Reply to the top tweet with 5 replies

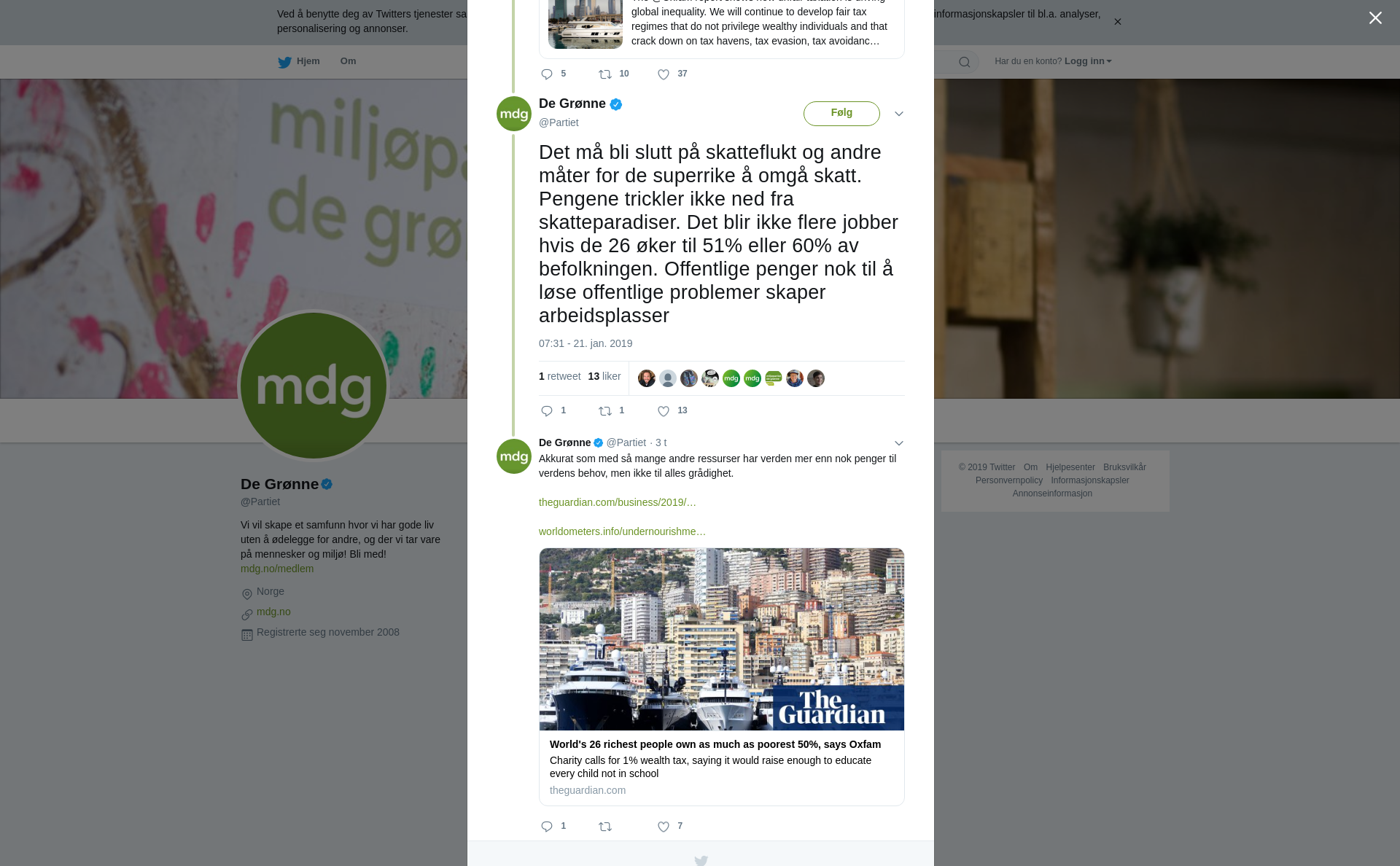[547, 74]
